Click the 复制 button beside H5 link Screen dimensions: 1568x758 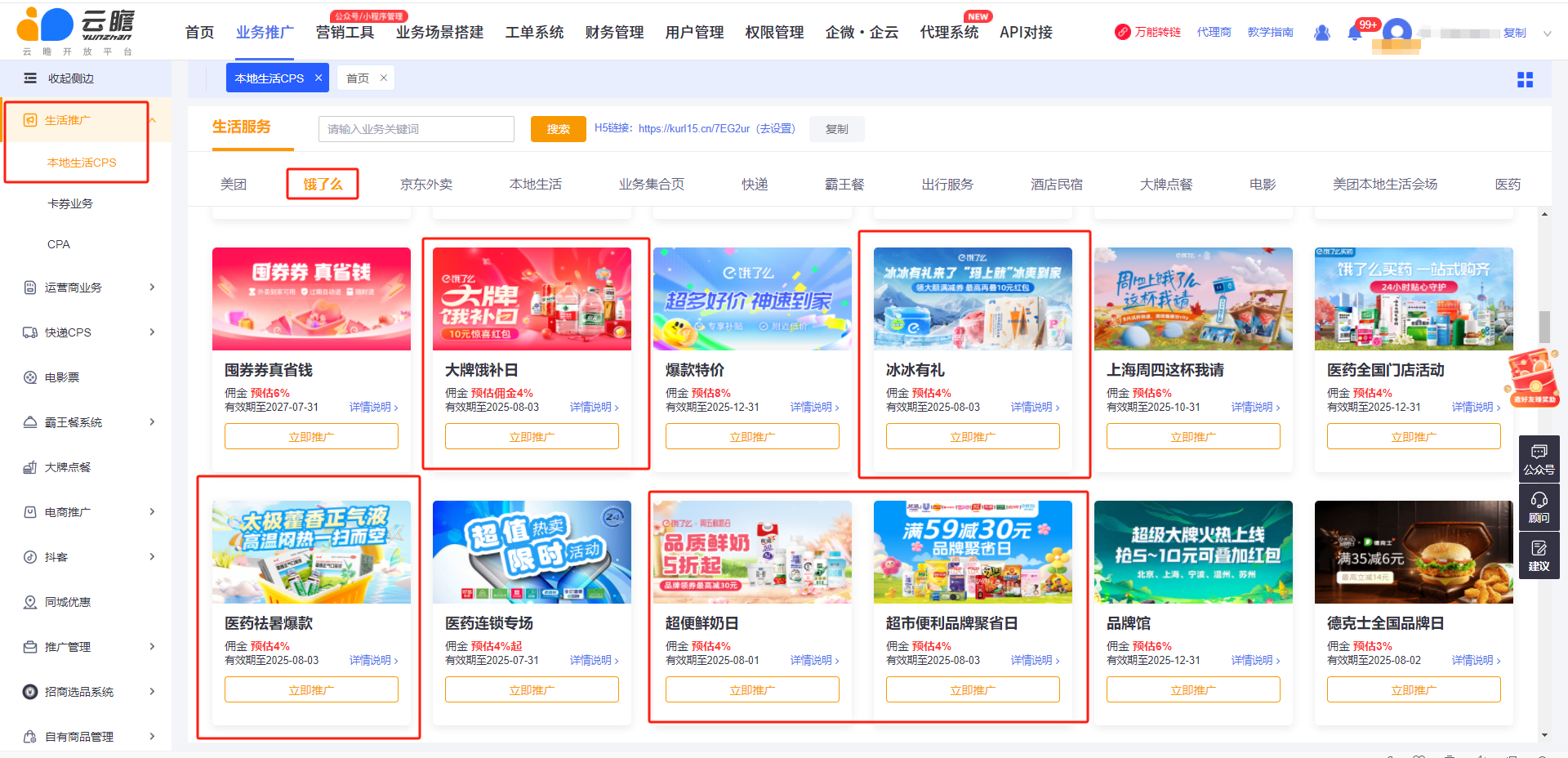pos(837,129)
